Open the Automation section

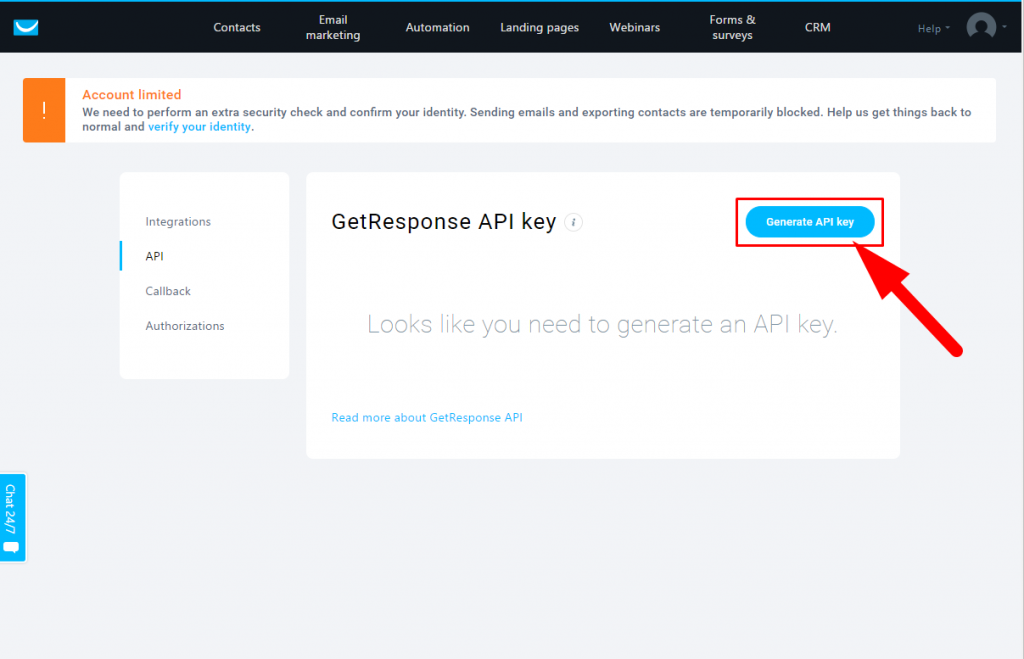438,27
